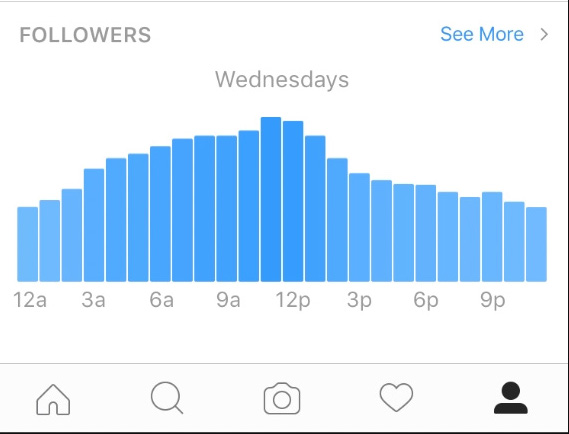
Task: Select the Wednesdays day label
Action: click(282, 79)
